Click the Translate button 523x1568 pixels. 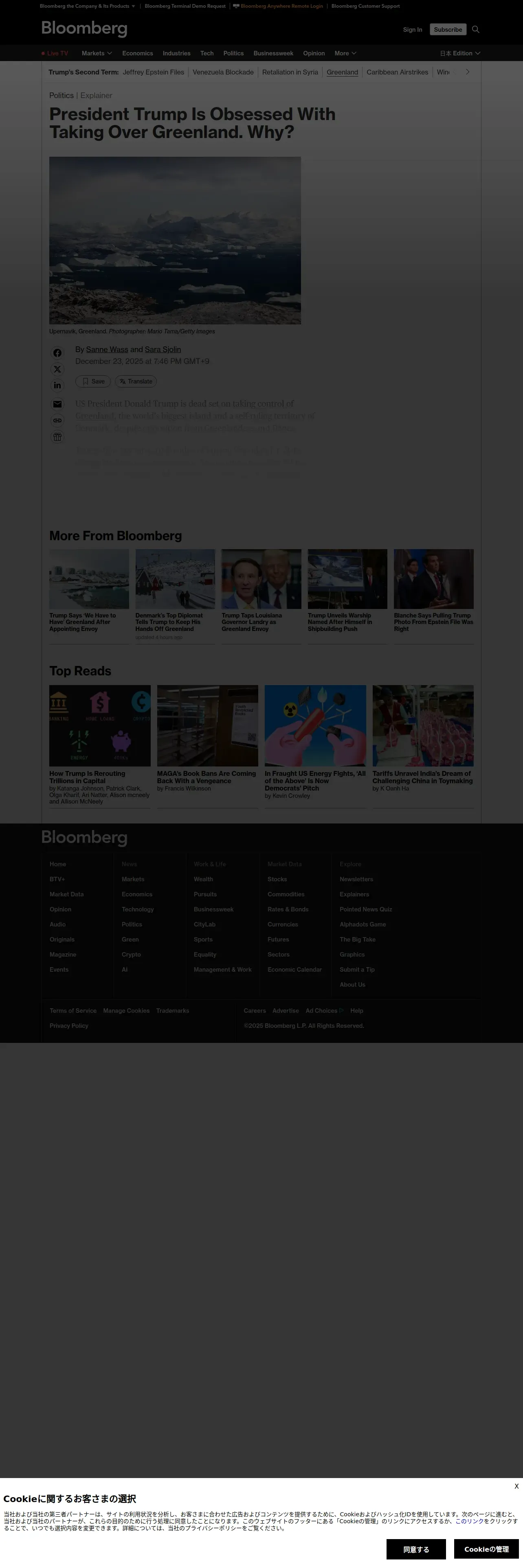click(x=136, y=382)
